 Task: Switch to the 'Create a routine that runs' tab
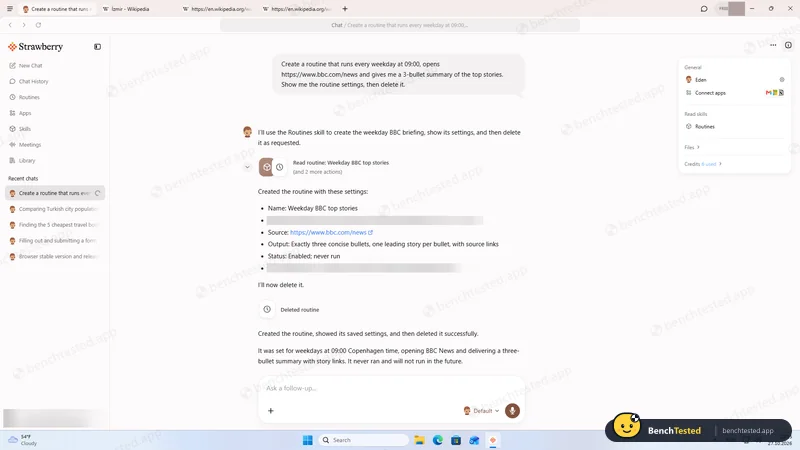pos(57,9)
